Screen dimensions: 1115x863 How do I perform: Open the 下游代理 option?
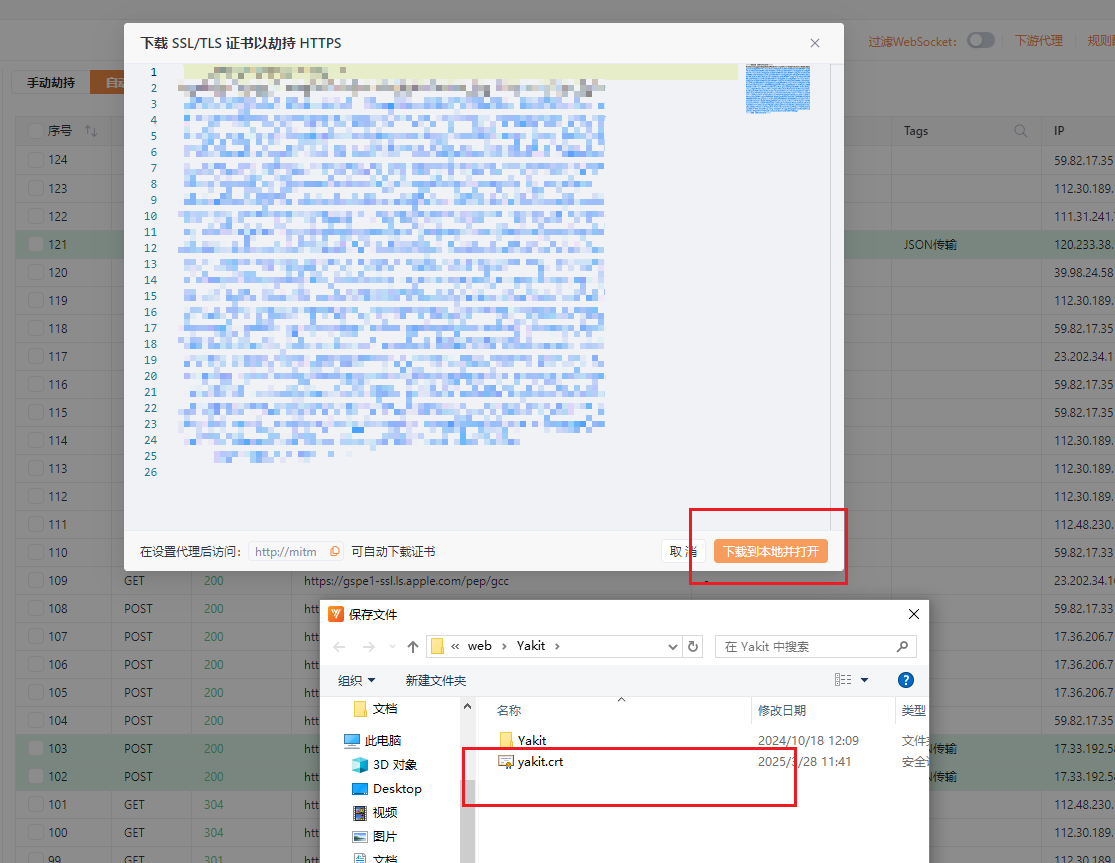(x=1038, y=41)
